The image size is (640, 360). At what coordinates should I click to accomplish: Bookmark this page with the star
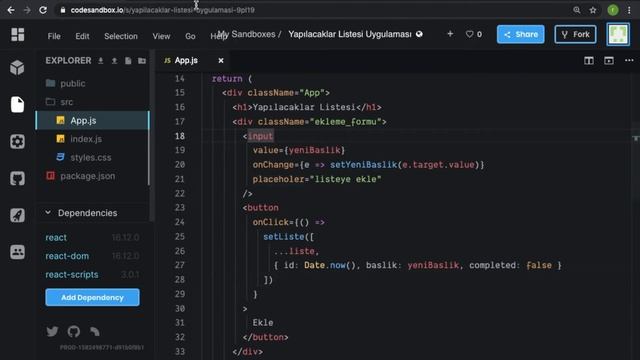coord(593,10)
